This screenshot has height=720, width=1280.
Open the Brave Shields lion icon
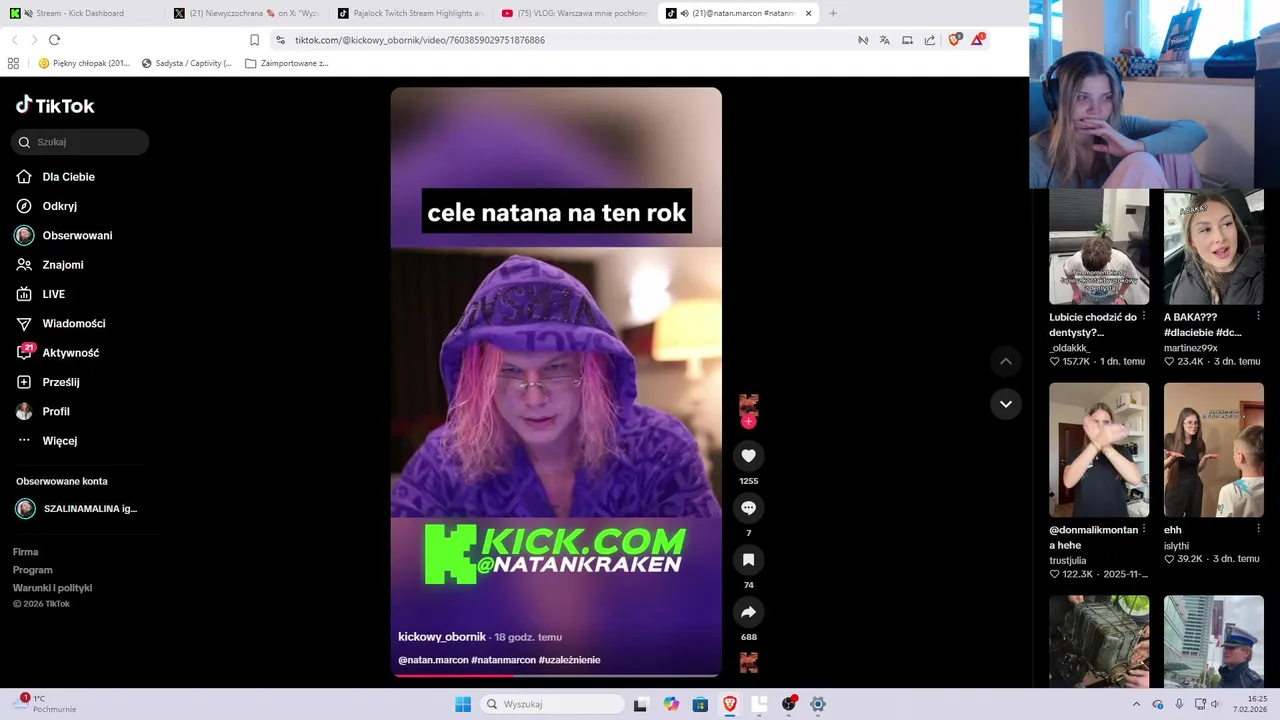953,40
